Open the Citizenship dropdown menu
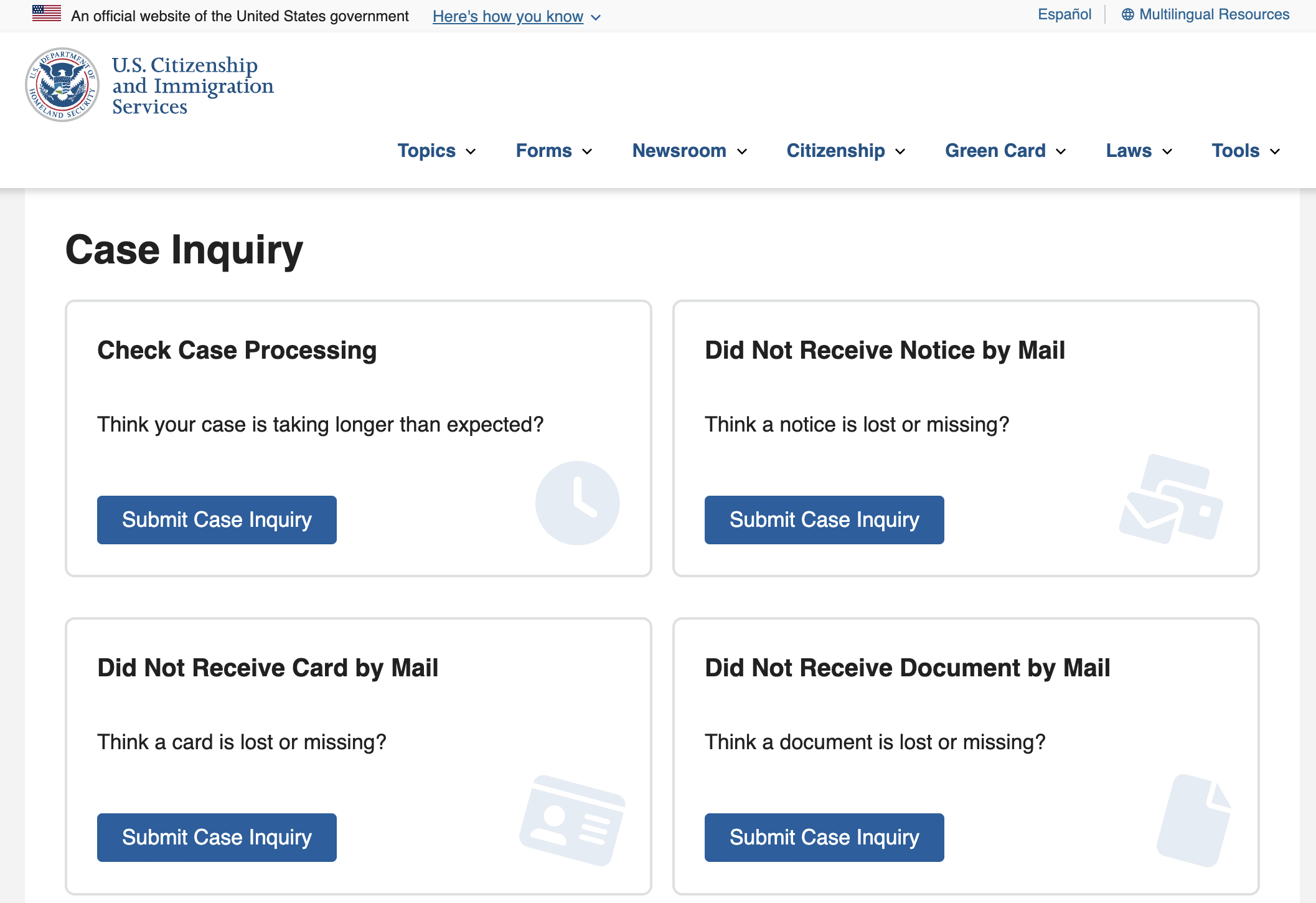1316x903 pixels. [846, 151]
